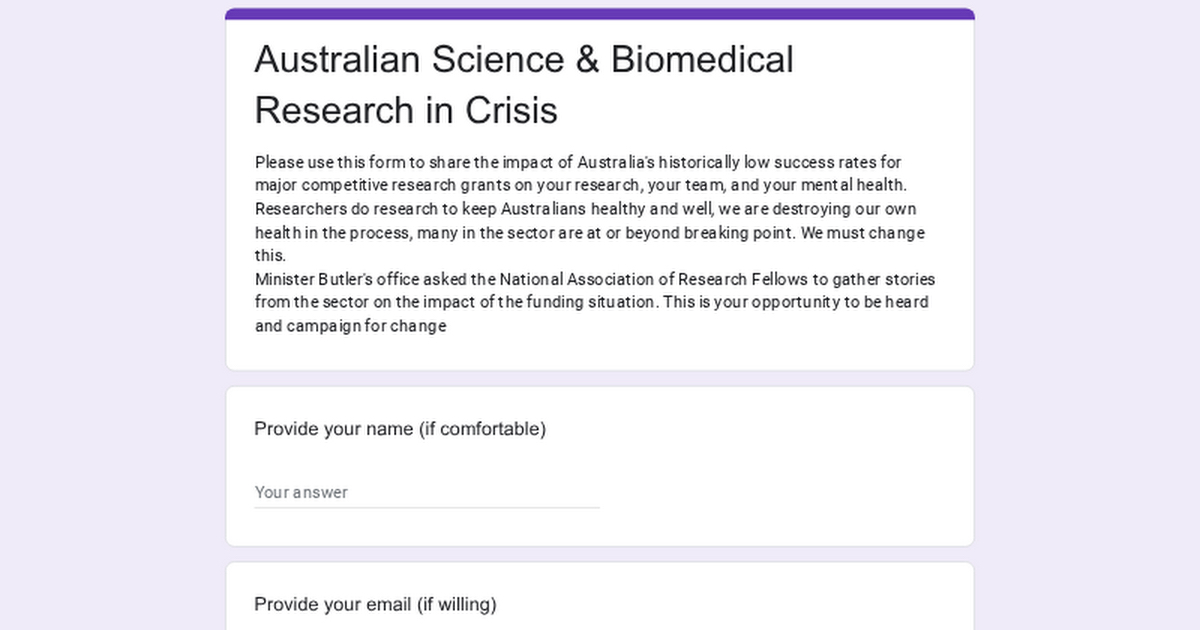Click the word "this." ending the first paragraph
Viewport: 1200px width, 630px height.
click(x=270, y=256)
